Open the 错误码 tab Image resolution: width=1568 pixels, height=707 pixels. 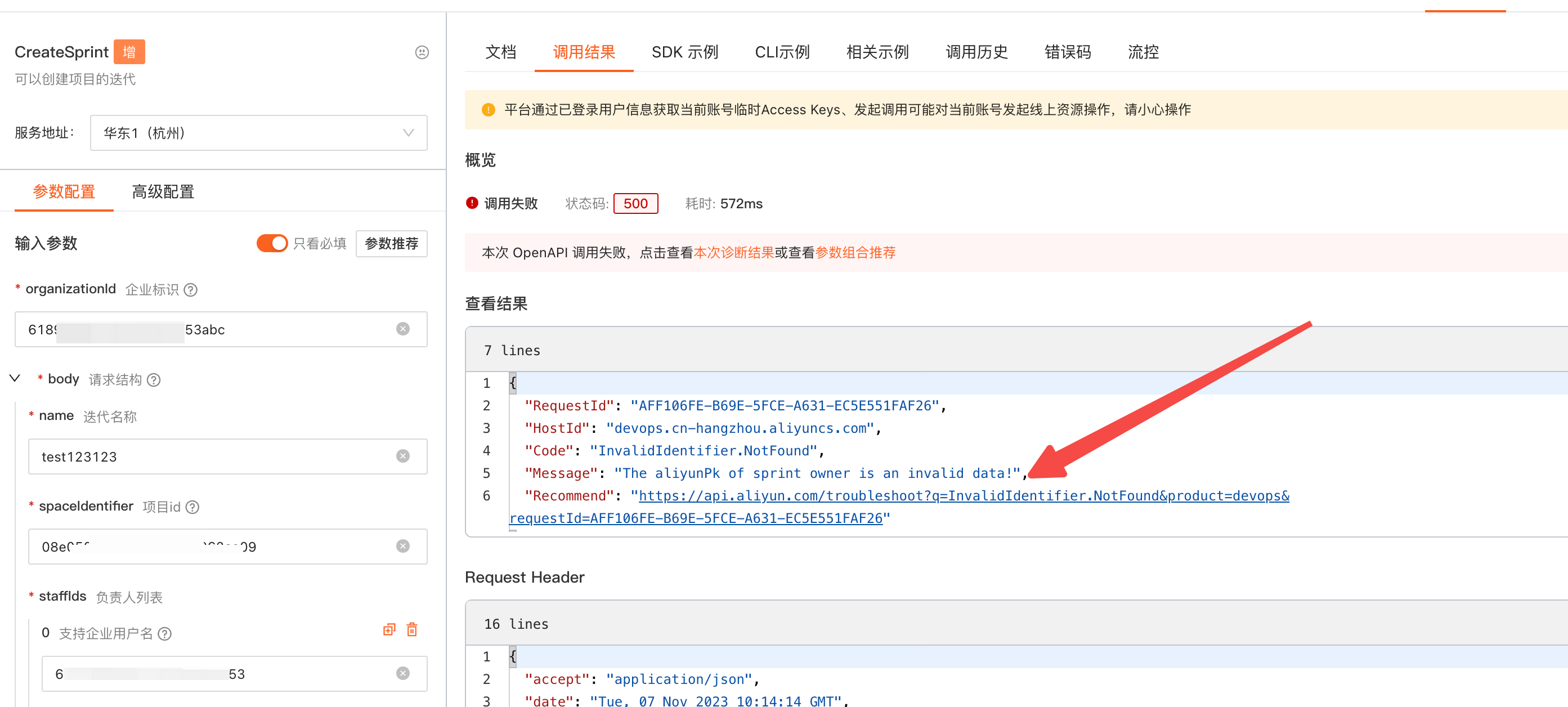pos(1067,52)
